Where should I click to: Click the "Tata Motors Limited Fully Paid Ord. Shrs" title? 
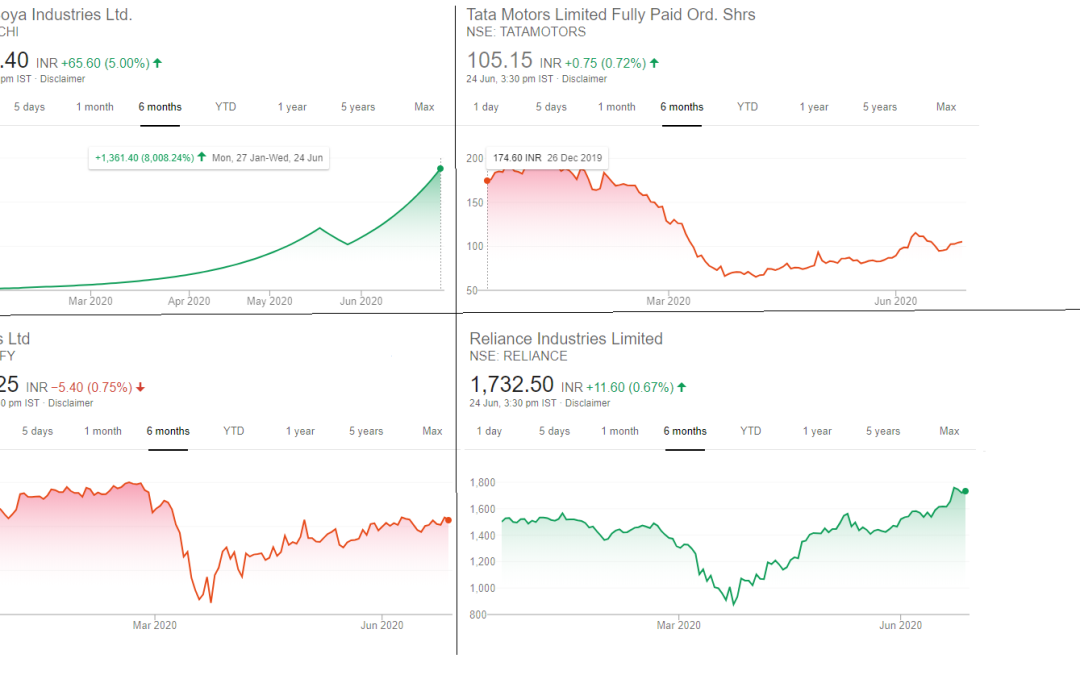click(611, 14)
